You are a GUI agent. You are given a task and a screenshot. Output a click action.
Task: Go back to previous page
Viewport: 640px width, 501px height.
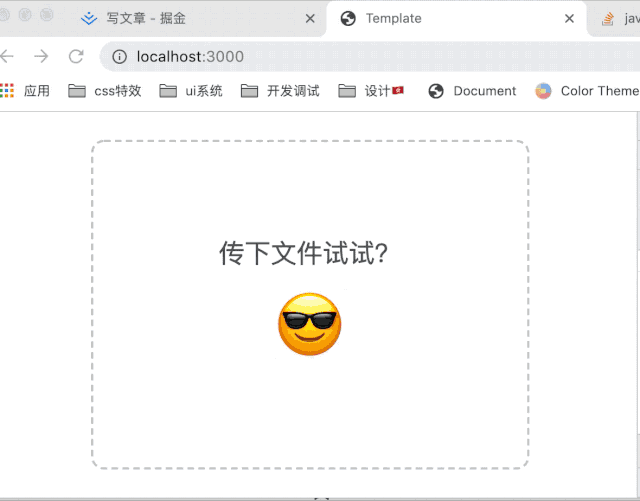click(x=7, y=56)
